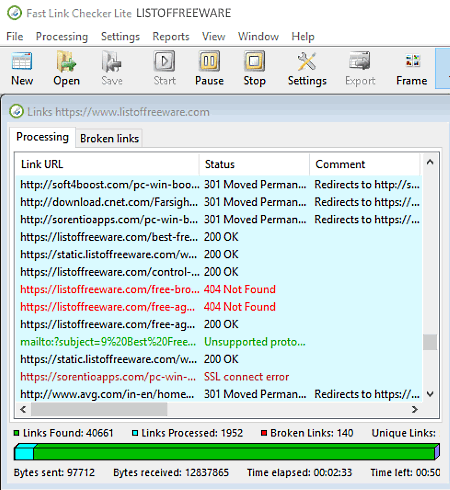Pause link checking with Pause icon
The width and height of the screenshot is (450, 490).
coord(209,61)
